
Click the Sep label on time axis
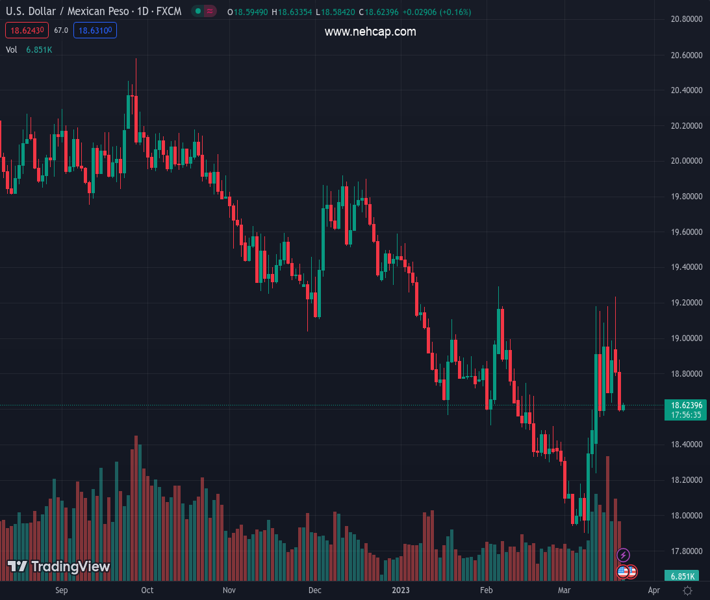point(62,590)
